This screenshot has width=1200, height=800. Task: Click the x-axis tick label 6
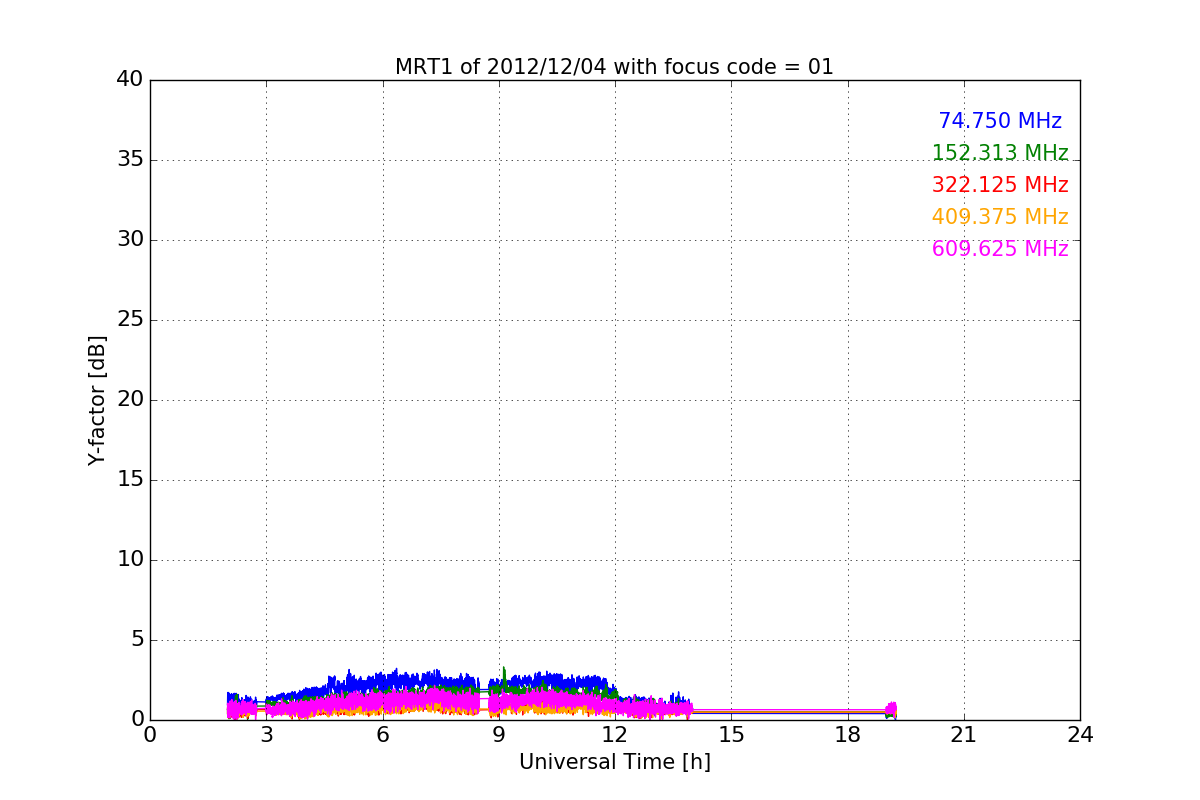[383, 735]
